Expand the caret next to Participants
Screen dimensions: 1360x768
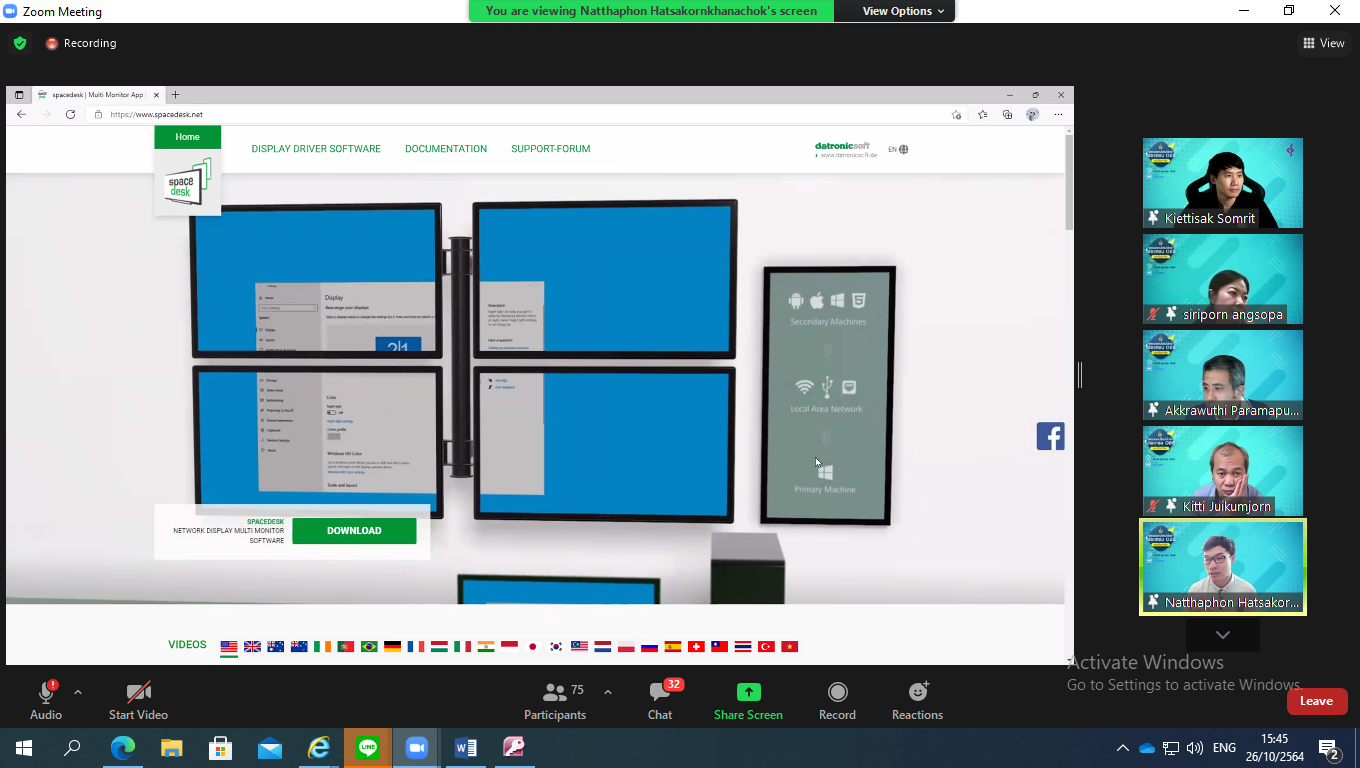coord(607,692)
